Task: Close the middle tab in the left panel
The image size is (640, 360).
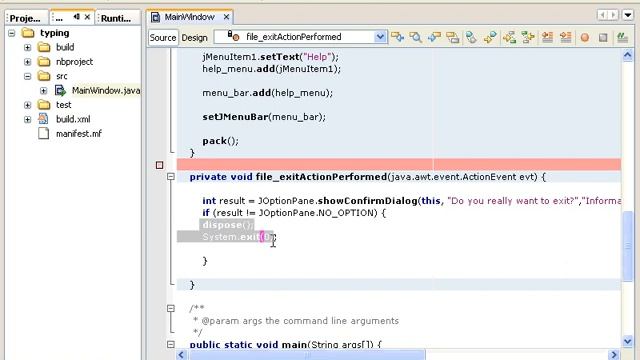Action: [87, 17]
